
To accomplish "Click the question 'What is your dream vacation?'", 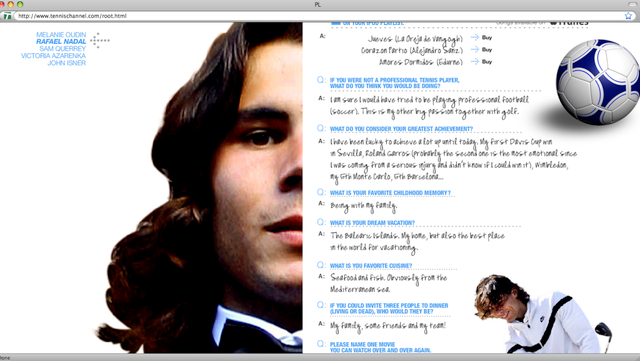I will [x=372, y=223].
